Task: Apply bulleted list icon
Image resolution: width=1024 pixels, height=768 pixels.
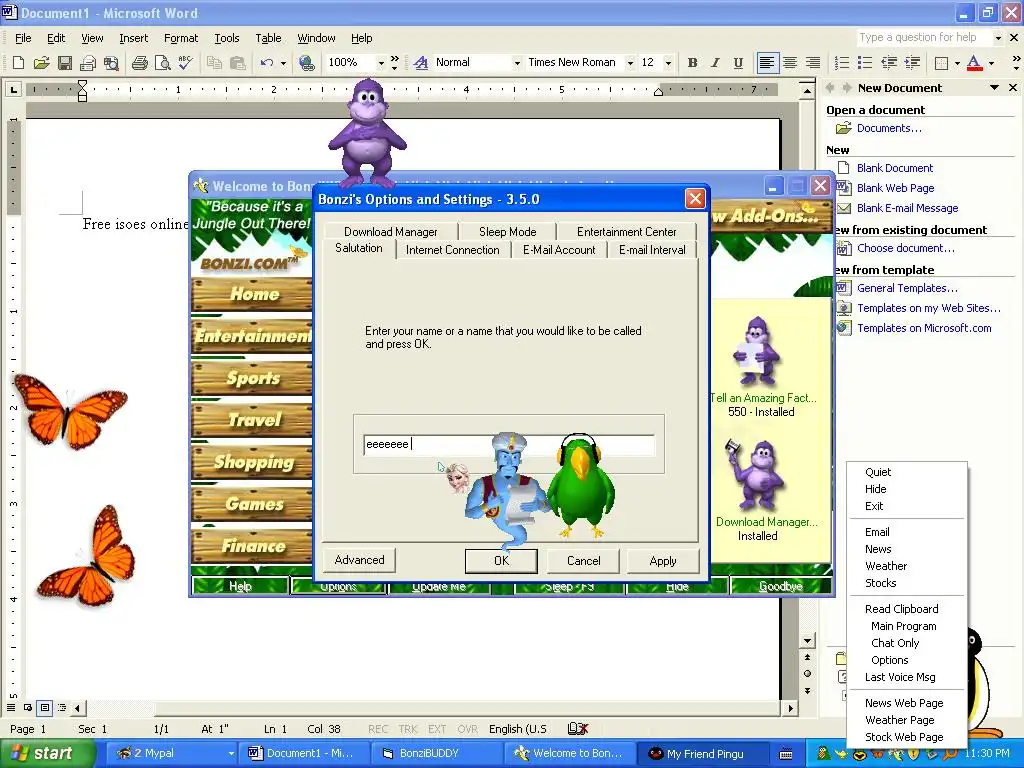Action: coord(865,63)
